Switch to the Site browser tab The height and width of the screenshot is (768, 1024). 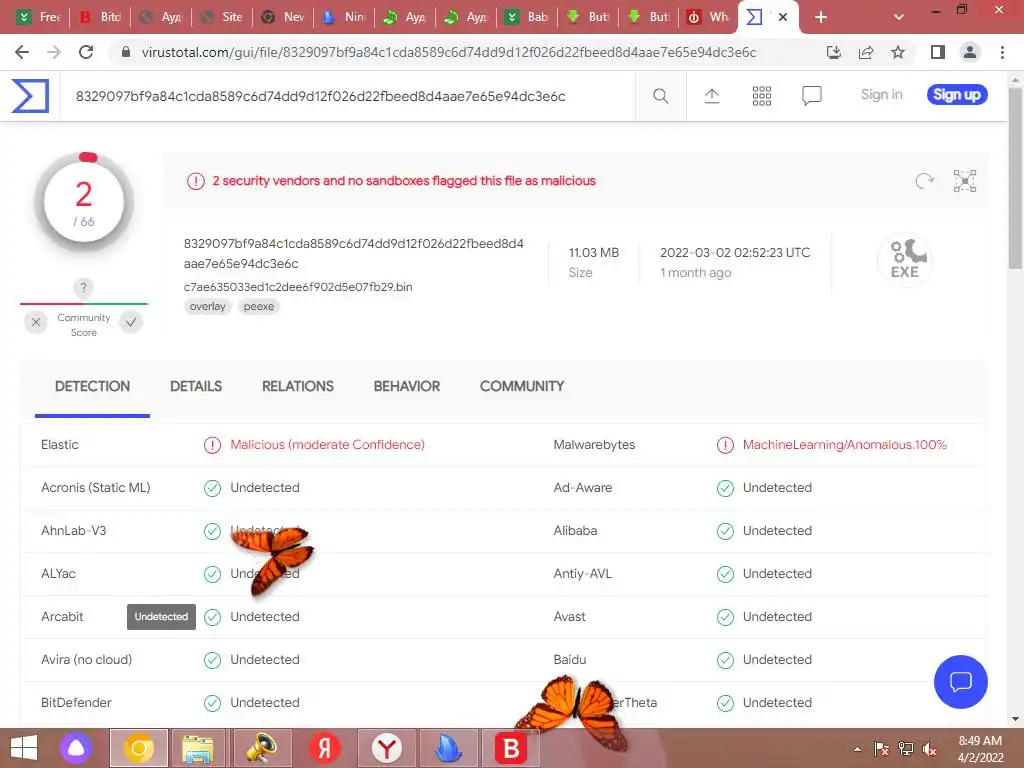[x=222, y=17]
